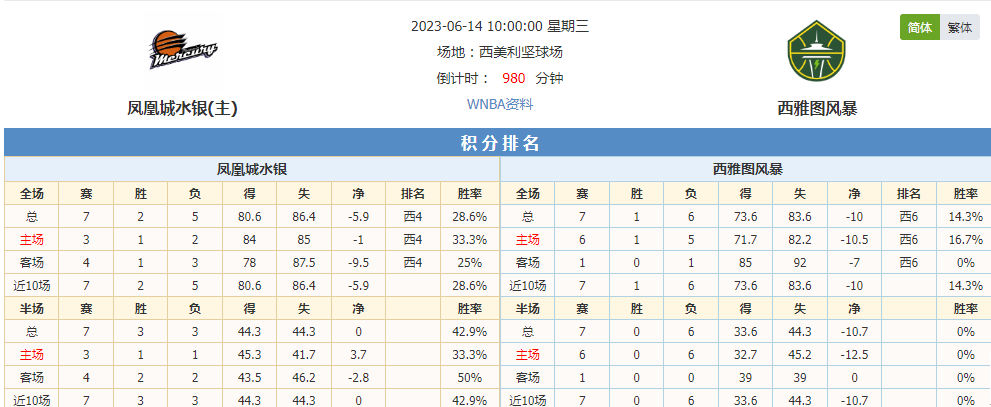Click Storm half-time 客场 row label
Screen dimensions: 991x407
click(x=528, y=377)
